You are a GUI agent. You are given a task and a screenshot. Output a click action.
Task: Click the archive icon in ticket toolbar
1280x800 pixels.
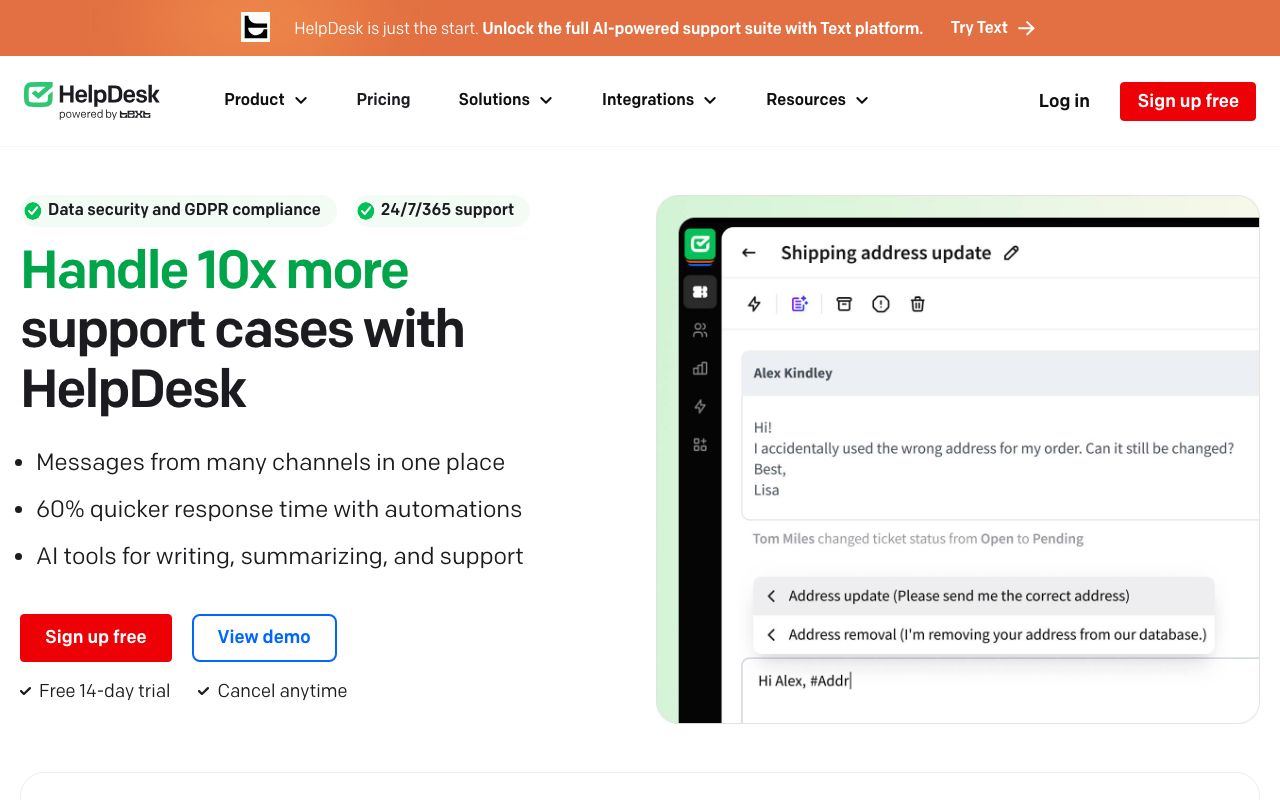(x=844, y=304)
